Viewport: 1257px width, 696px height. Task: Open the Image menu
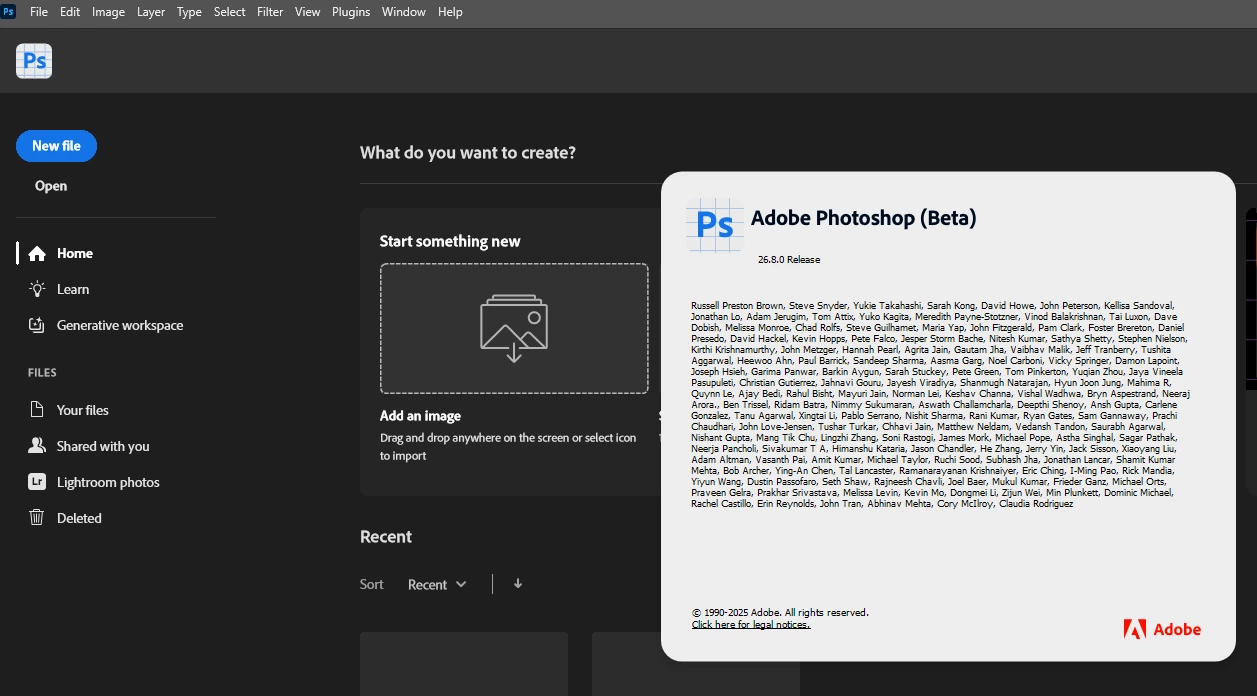click(x=108, y=12)
